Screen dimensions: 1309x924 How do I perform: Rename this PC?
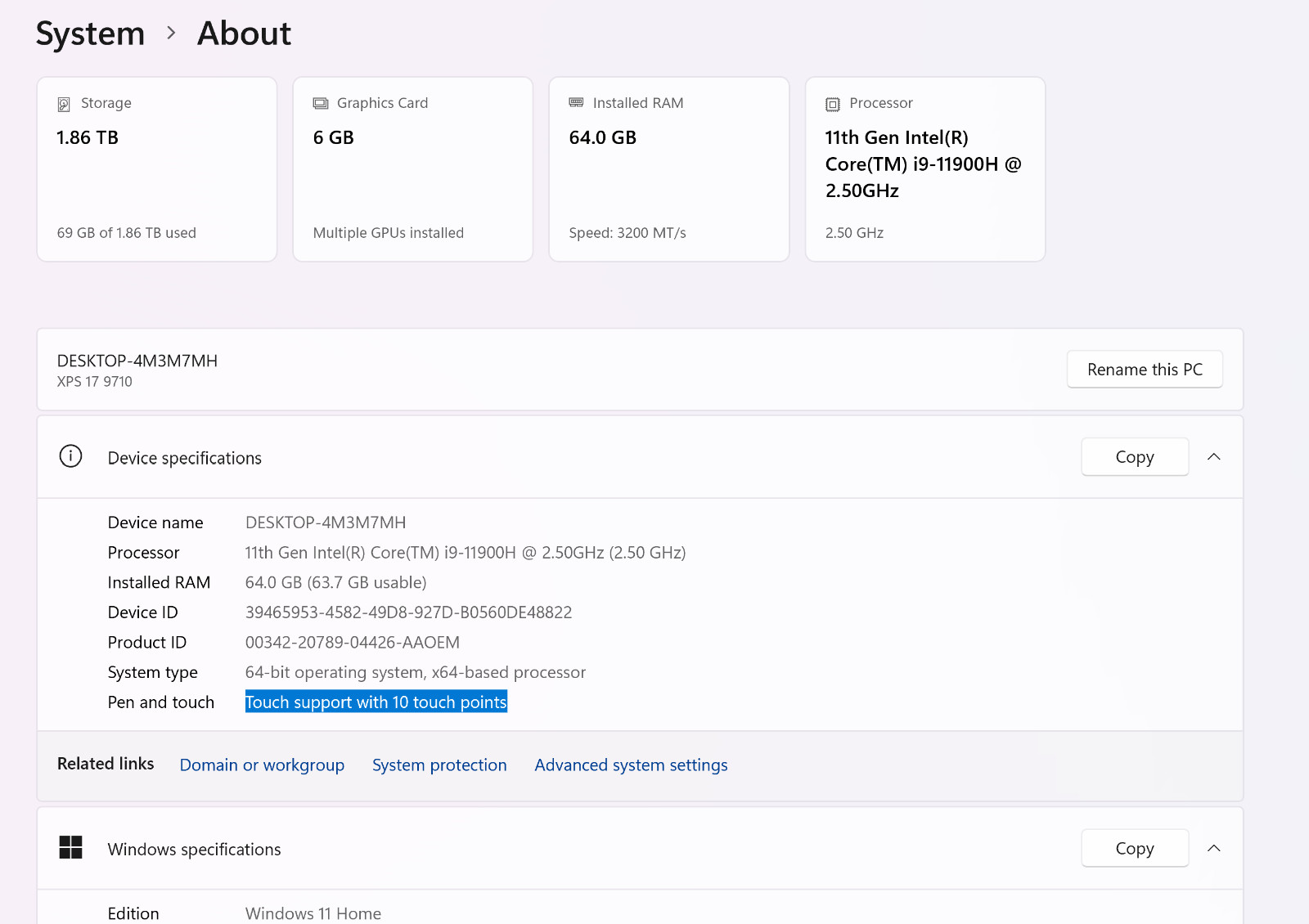(1145, 370)
